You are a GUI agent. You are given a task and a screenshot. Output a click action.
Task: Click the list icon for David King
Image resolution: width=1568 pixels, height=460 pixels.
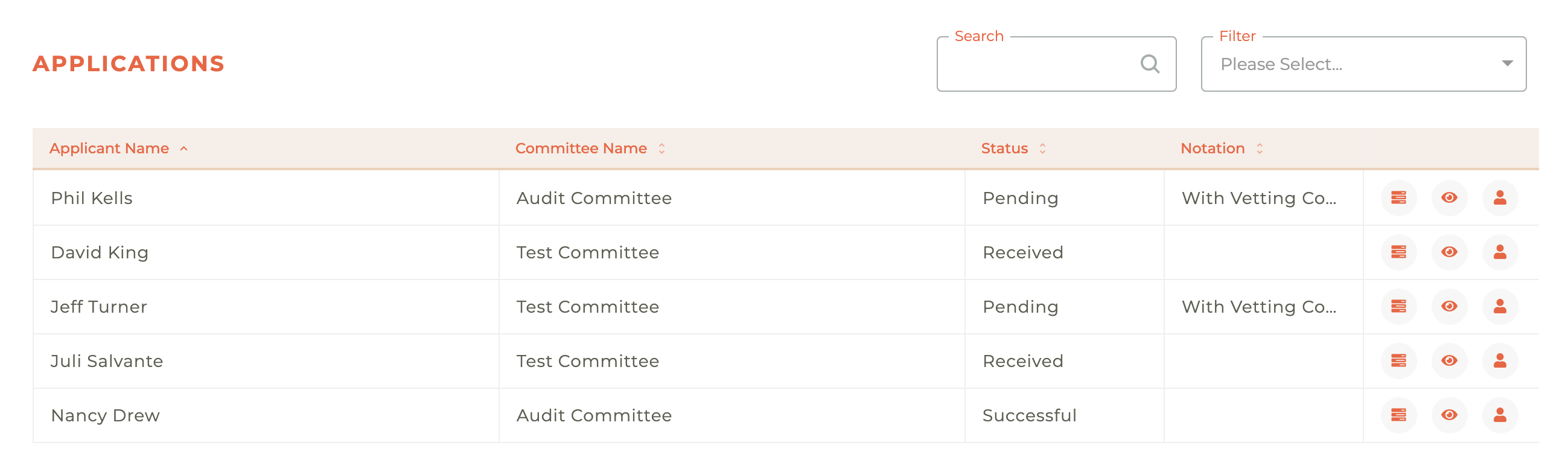(1398, 252)
